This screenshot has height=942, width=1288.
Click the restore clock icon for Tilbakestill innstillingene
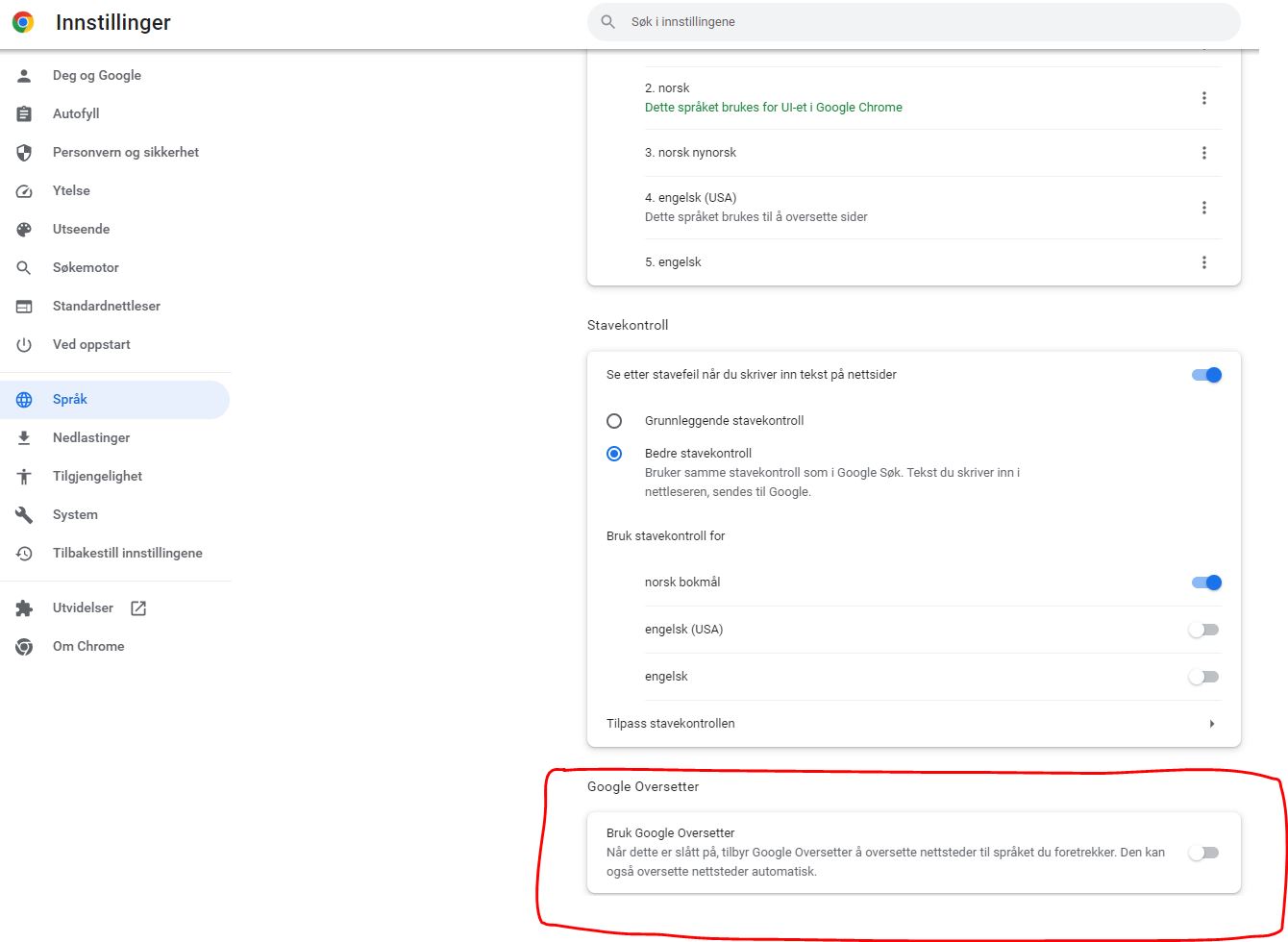click(x=24, y=553)
